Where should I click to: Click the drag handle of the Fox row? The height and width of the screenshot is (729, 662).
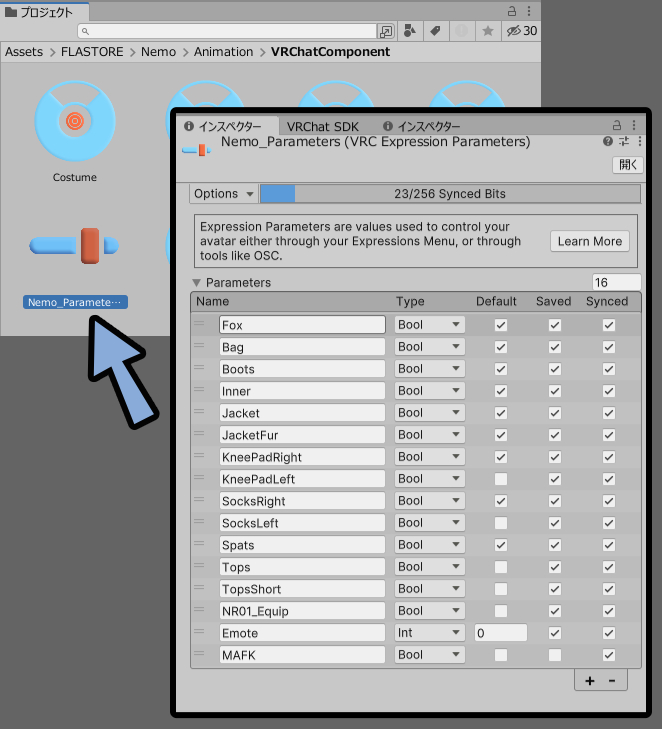199,324
